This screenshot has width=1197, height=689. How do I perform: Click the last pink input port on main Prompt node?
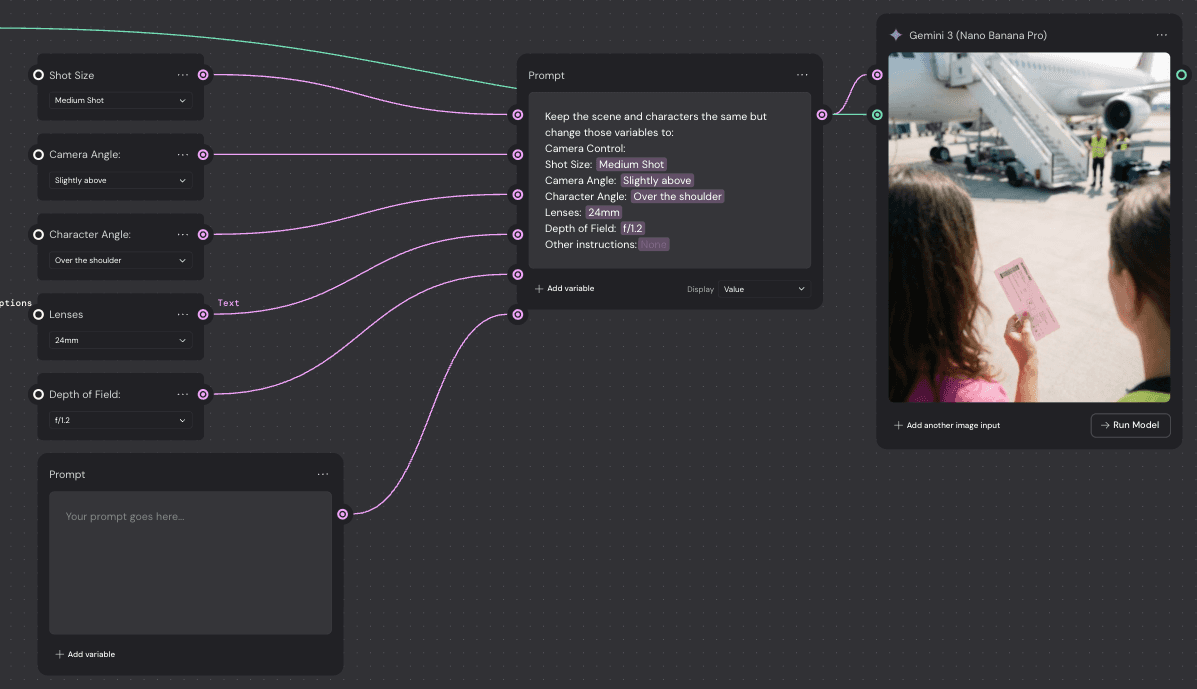(518, 314)
